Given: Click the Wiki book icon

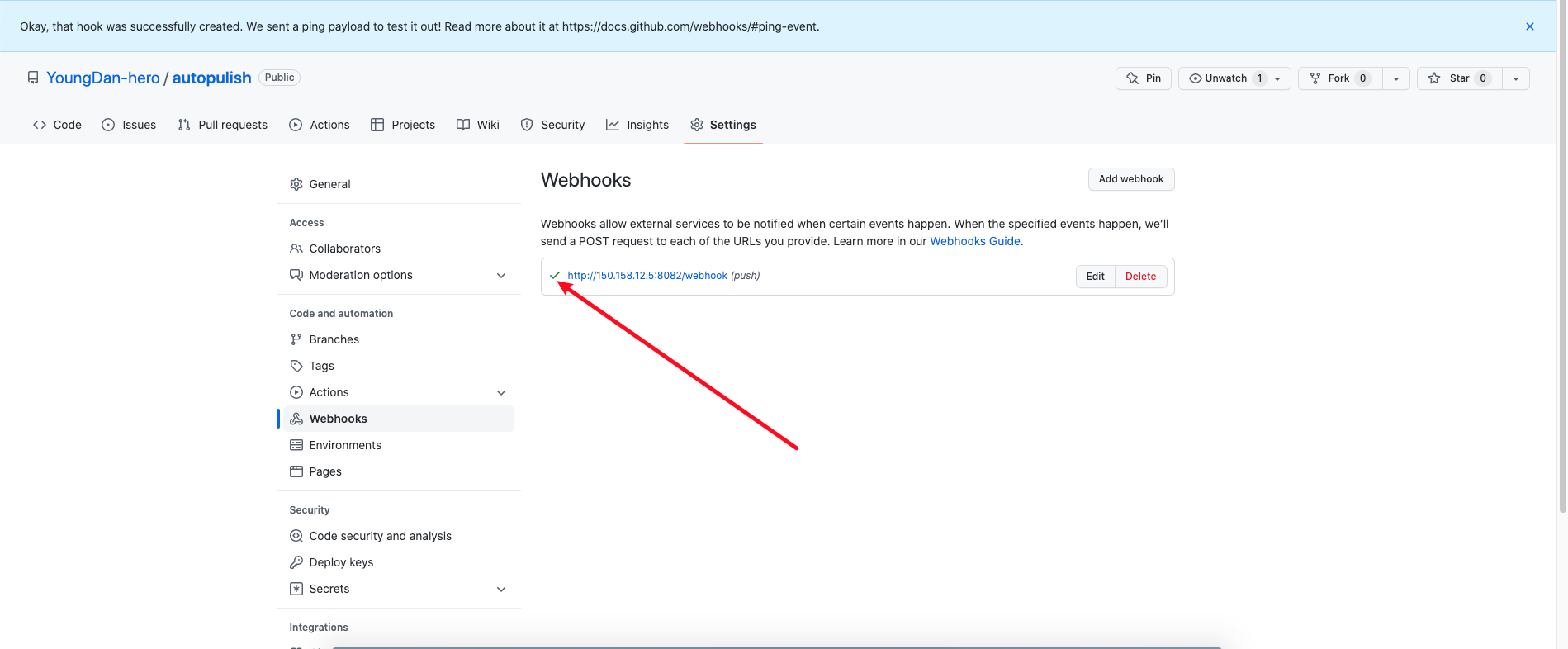Looking at the screenshot, I should pos(463,125).
